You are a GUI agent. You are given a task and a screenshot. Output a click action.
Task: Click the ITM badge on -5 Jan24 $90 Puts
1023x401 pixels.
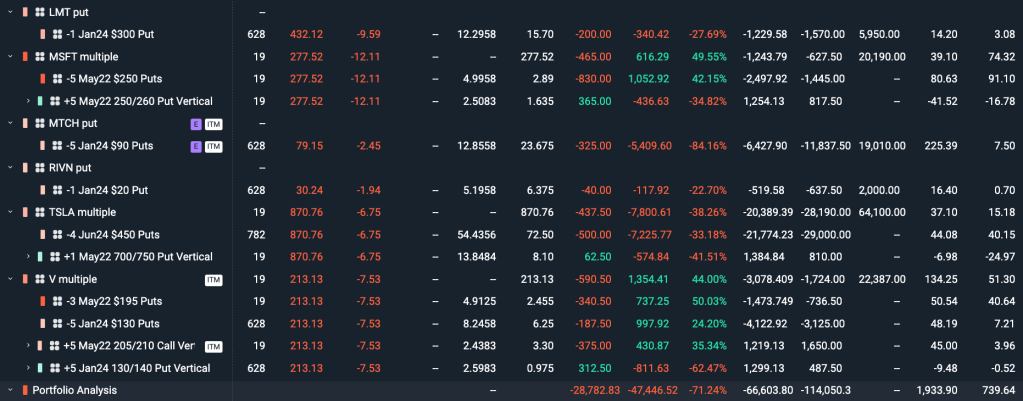click(x=213, y=145)
